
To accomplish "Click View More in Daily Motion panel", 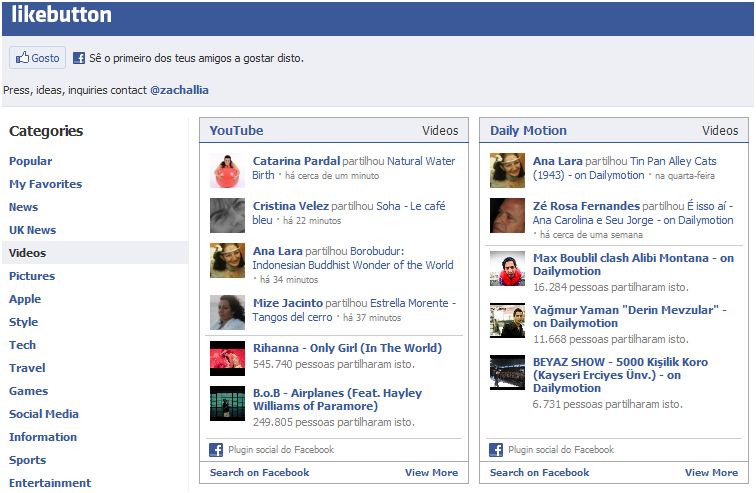I will [x=712, y=473].
